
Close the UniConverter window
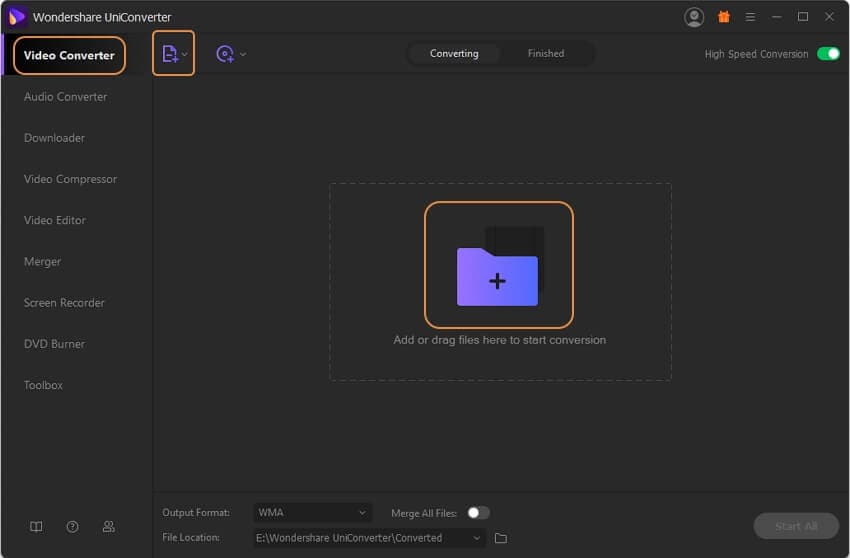[829, 17]
